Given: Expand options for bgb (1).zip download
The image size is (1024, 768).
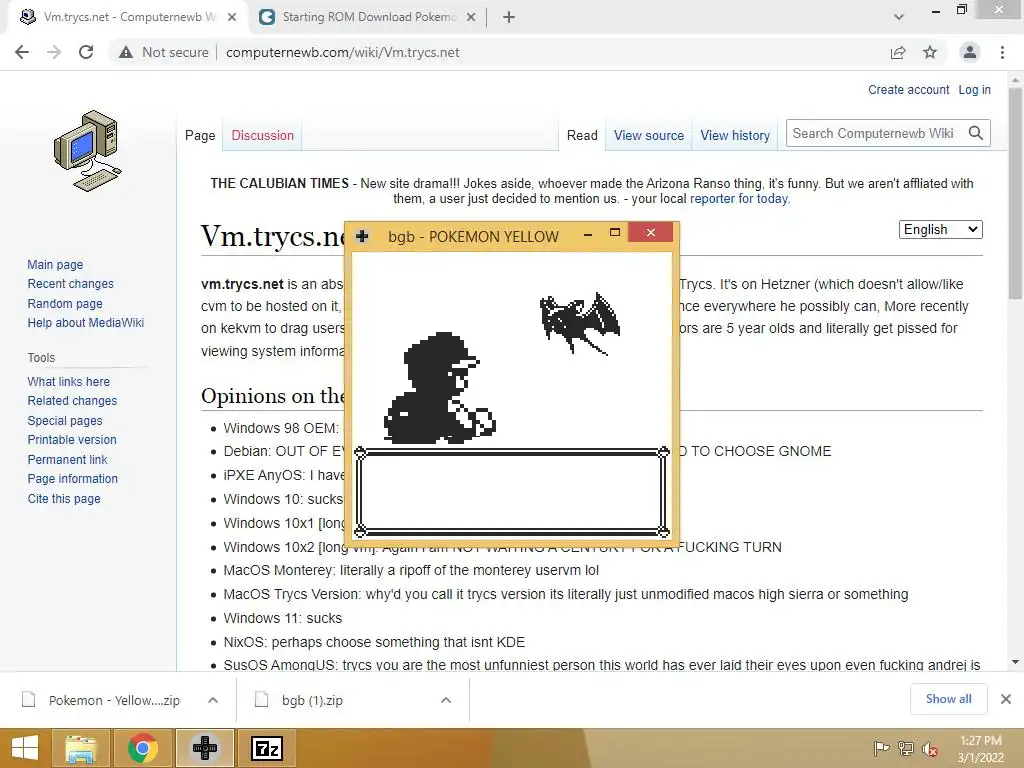Looking at the screenshot, I should pyautogui.click(x=446, y=700).
